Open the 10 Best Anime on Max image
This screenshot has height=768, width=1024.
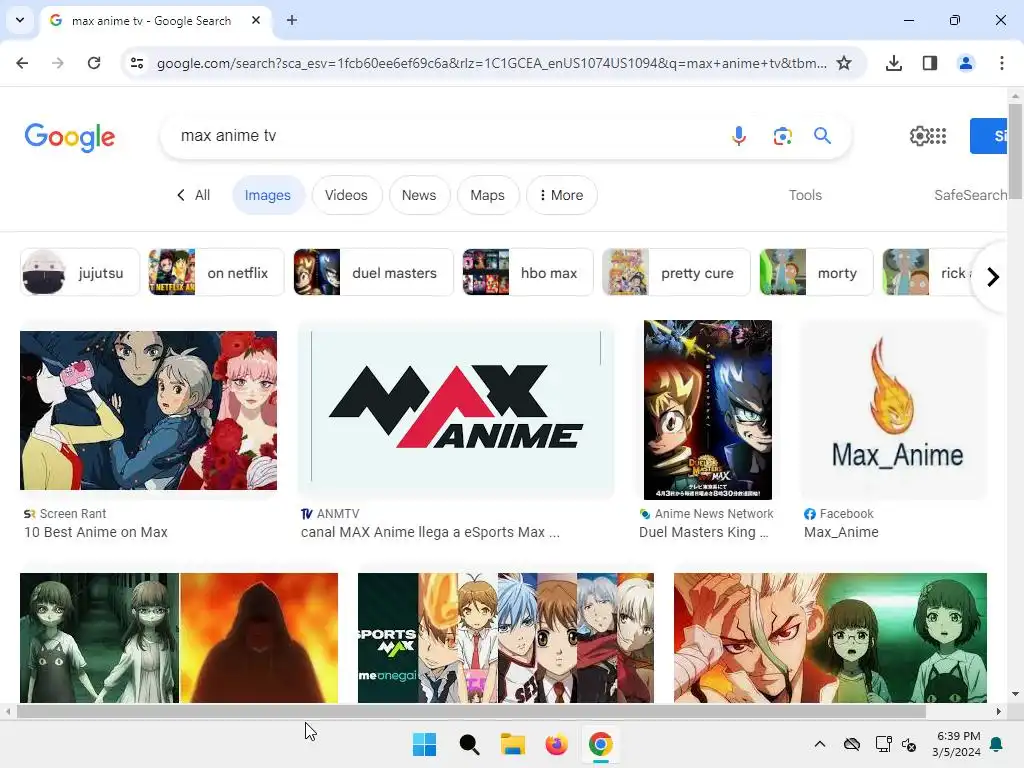click(x=148, y=410)
